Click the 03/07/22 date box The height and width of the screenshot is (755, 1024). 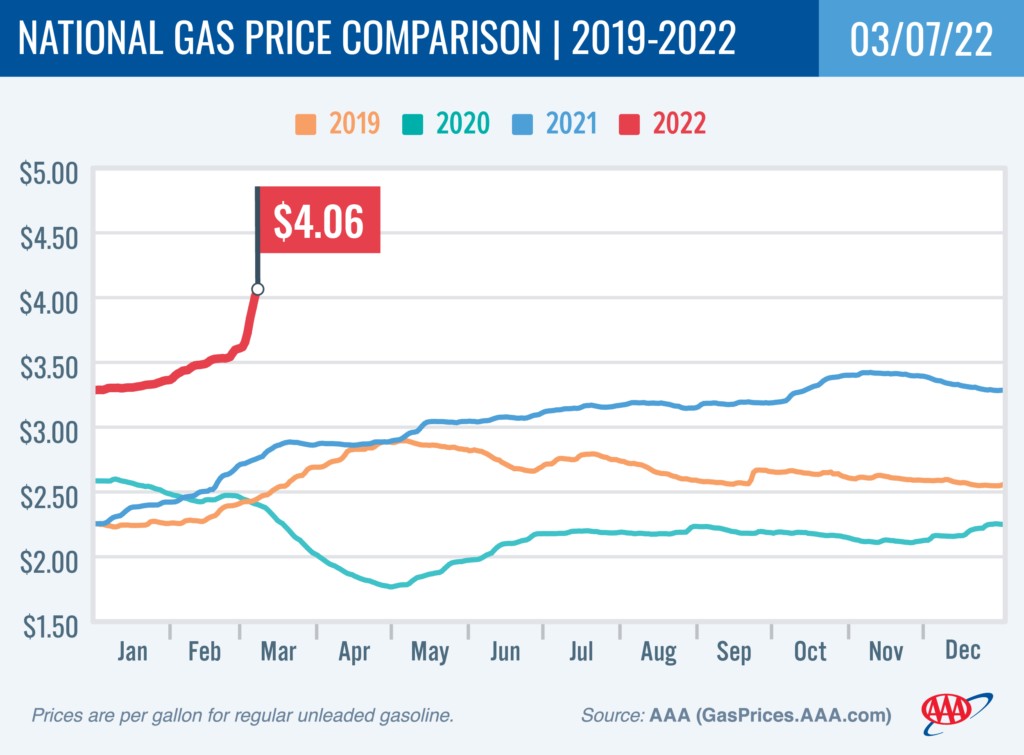[x=921, y=38]
